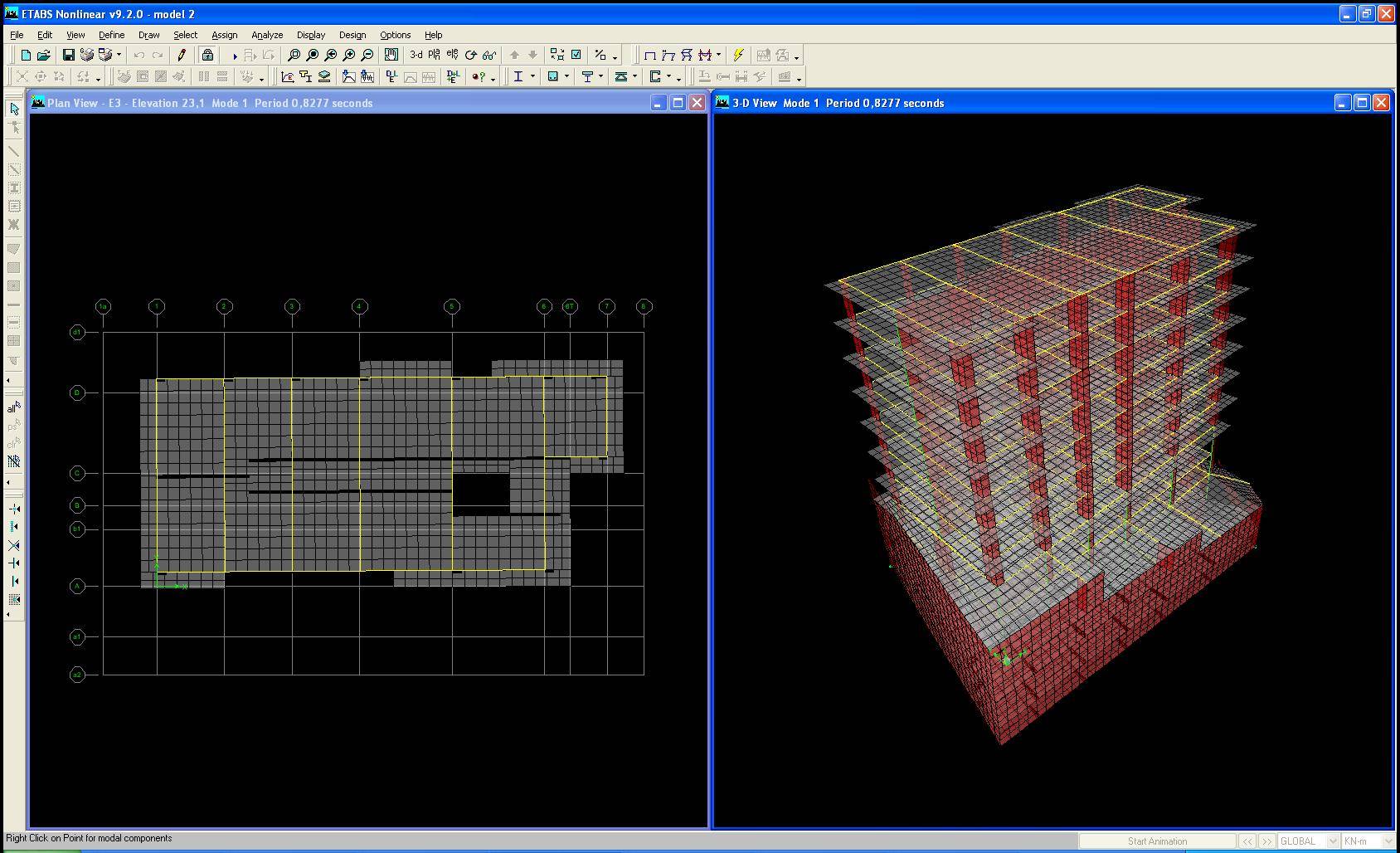Screen dimensions: 1400x853
Task: Click the next mode '>>' button
Action: [1266, 841]
